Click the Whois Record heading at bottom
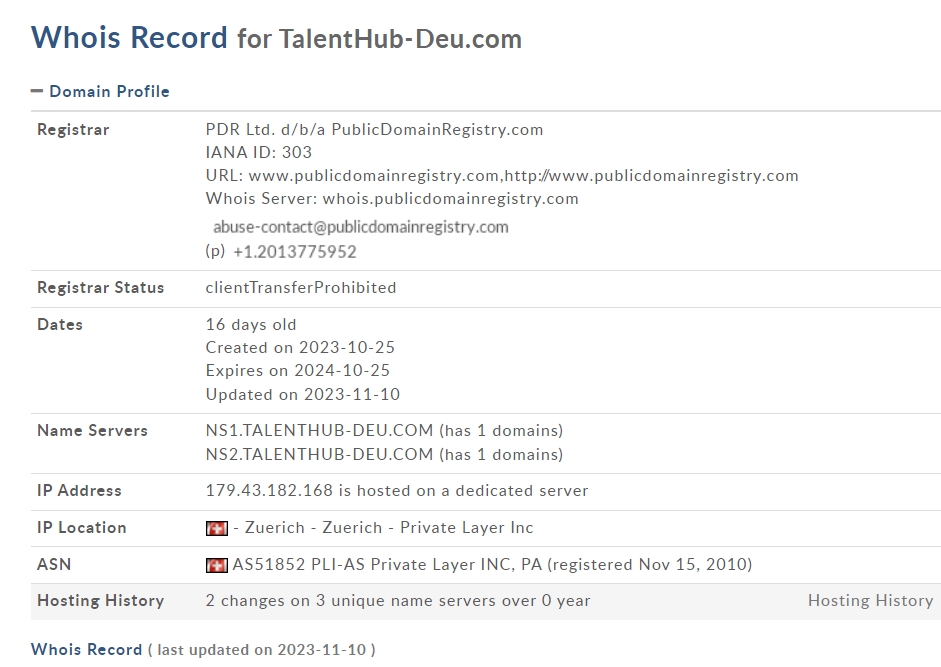Image resolution: width=941 pixels, height=667 pixels. pos(86,650)
